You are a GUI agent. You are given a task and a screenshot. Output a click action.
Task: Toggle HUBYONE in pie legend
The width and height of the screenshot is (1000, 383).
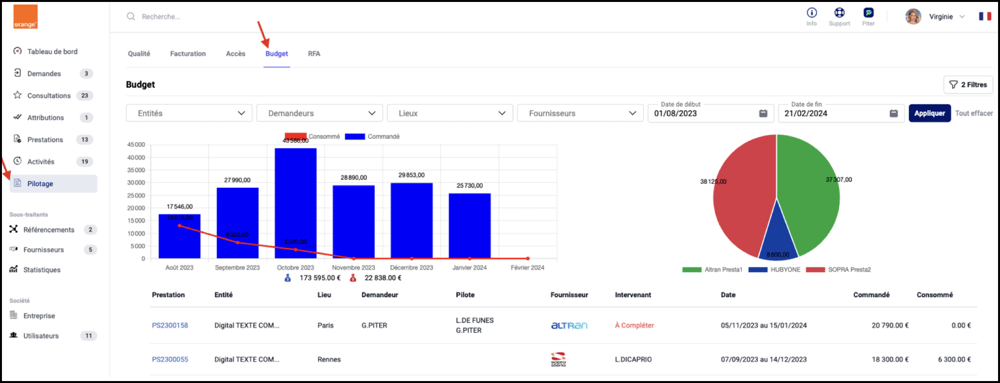(x=774, y=270)
